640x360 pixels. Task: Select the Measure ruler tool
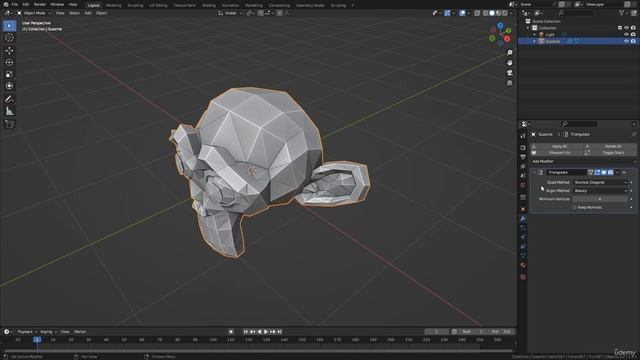coord(9,111)
